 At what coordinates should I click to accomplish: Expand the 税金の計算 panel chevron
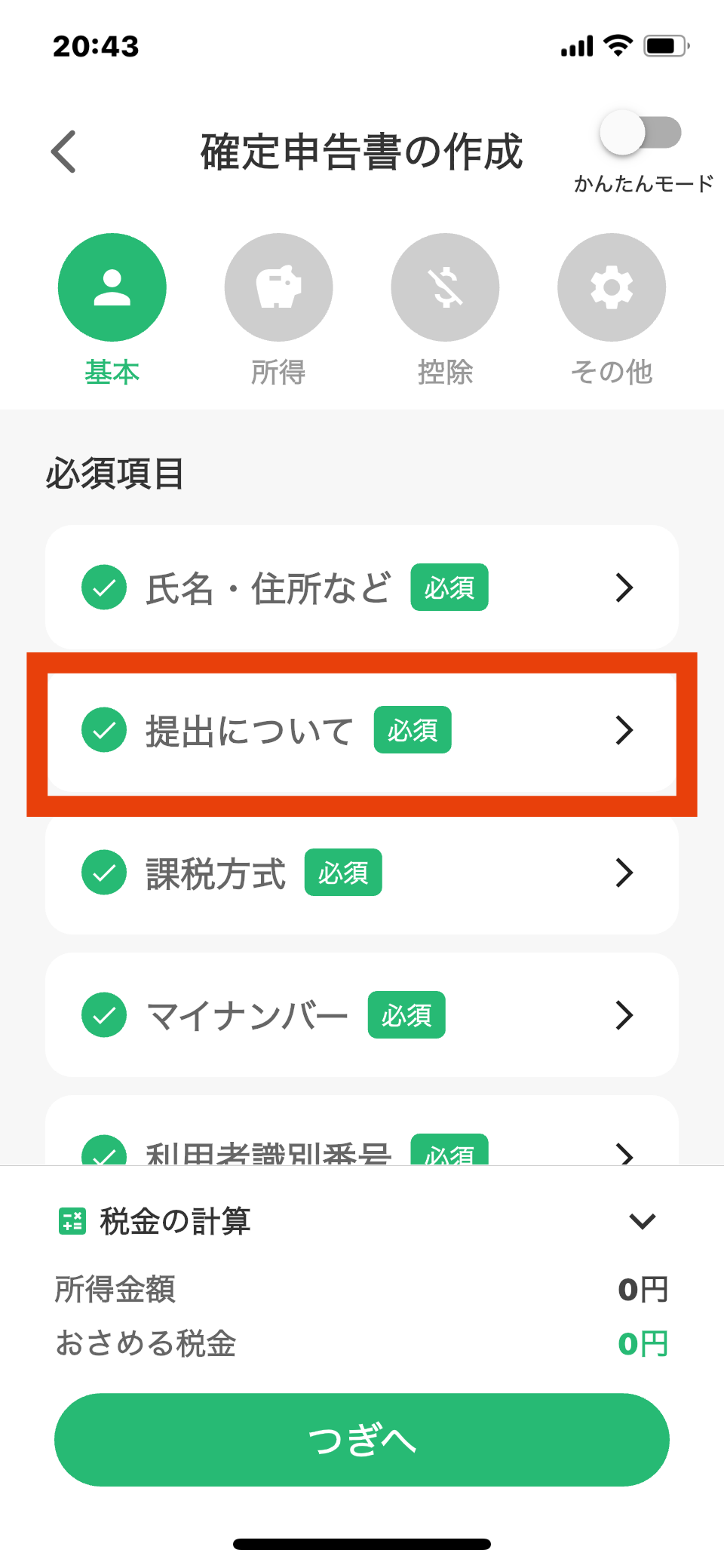pos(642,1220)
